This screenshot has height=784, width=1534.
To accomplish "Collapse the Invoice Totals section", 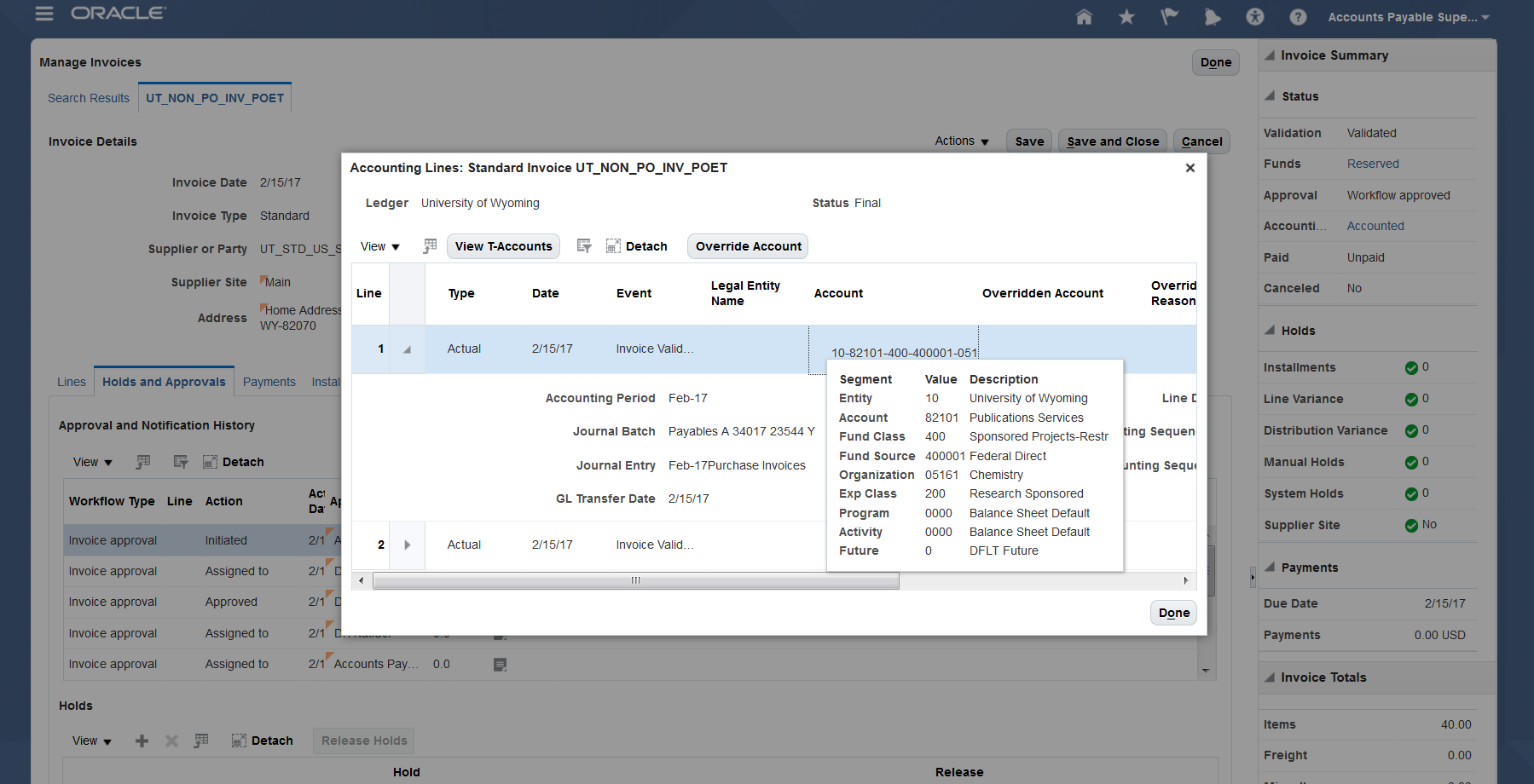I will tap(1270, 677).
